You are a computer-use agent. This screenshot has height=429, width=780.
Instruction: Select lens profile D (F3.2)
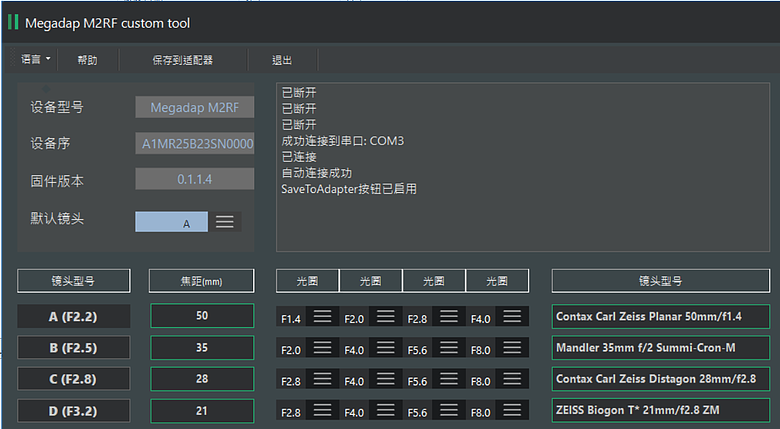74,411
